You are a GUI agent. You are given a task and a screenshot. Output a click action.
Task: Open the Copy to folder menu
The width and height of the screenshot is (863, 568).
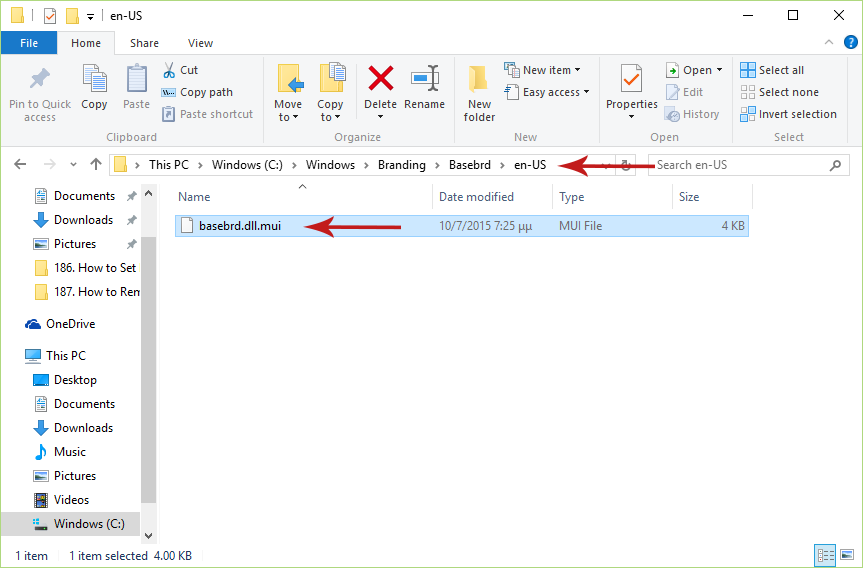(x=330, y=94)
